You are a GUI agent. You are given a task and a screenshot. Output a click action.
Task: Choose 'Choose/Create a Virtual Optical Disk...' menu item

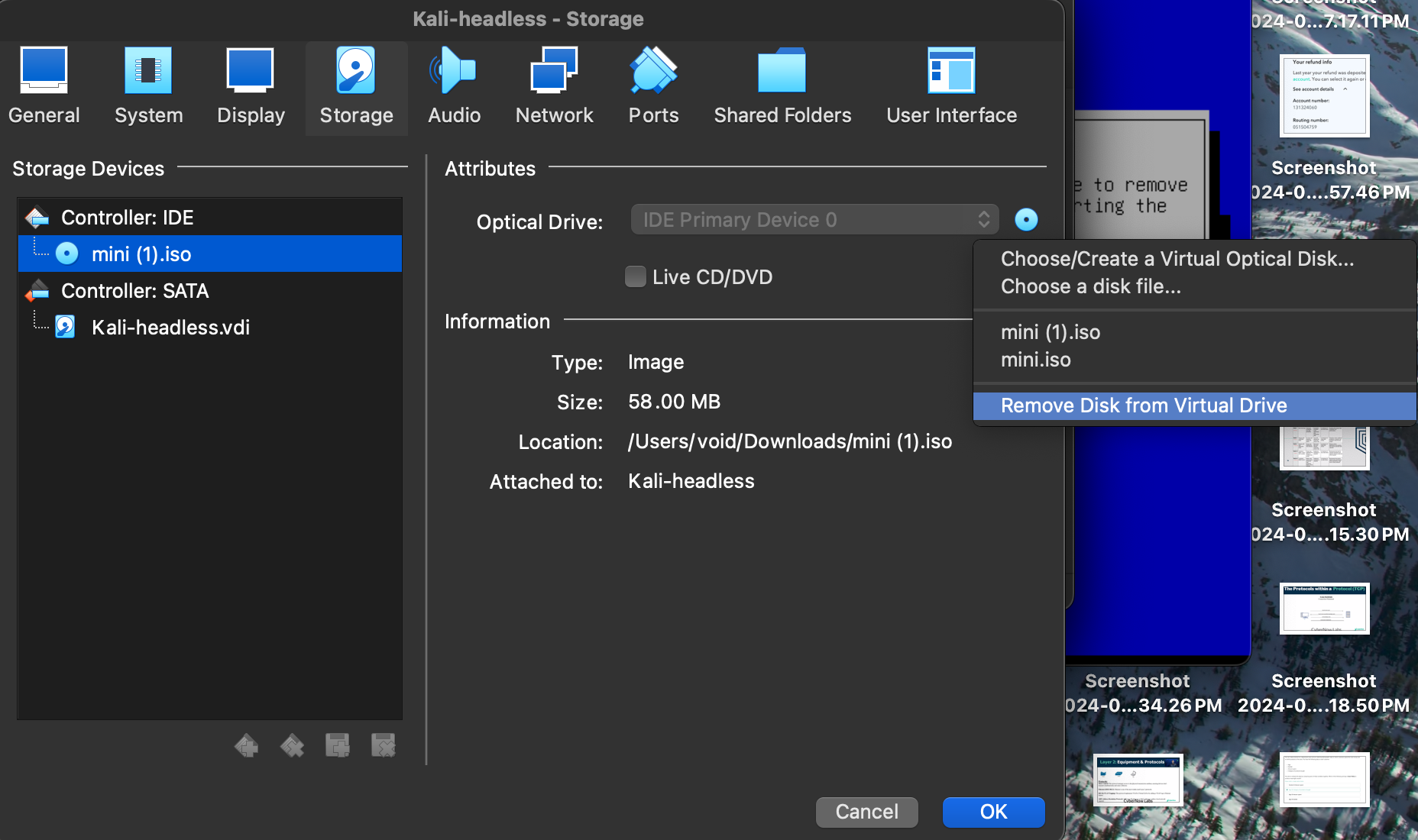coord(1194,259)
